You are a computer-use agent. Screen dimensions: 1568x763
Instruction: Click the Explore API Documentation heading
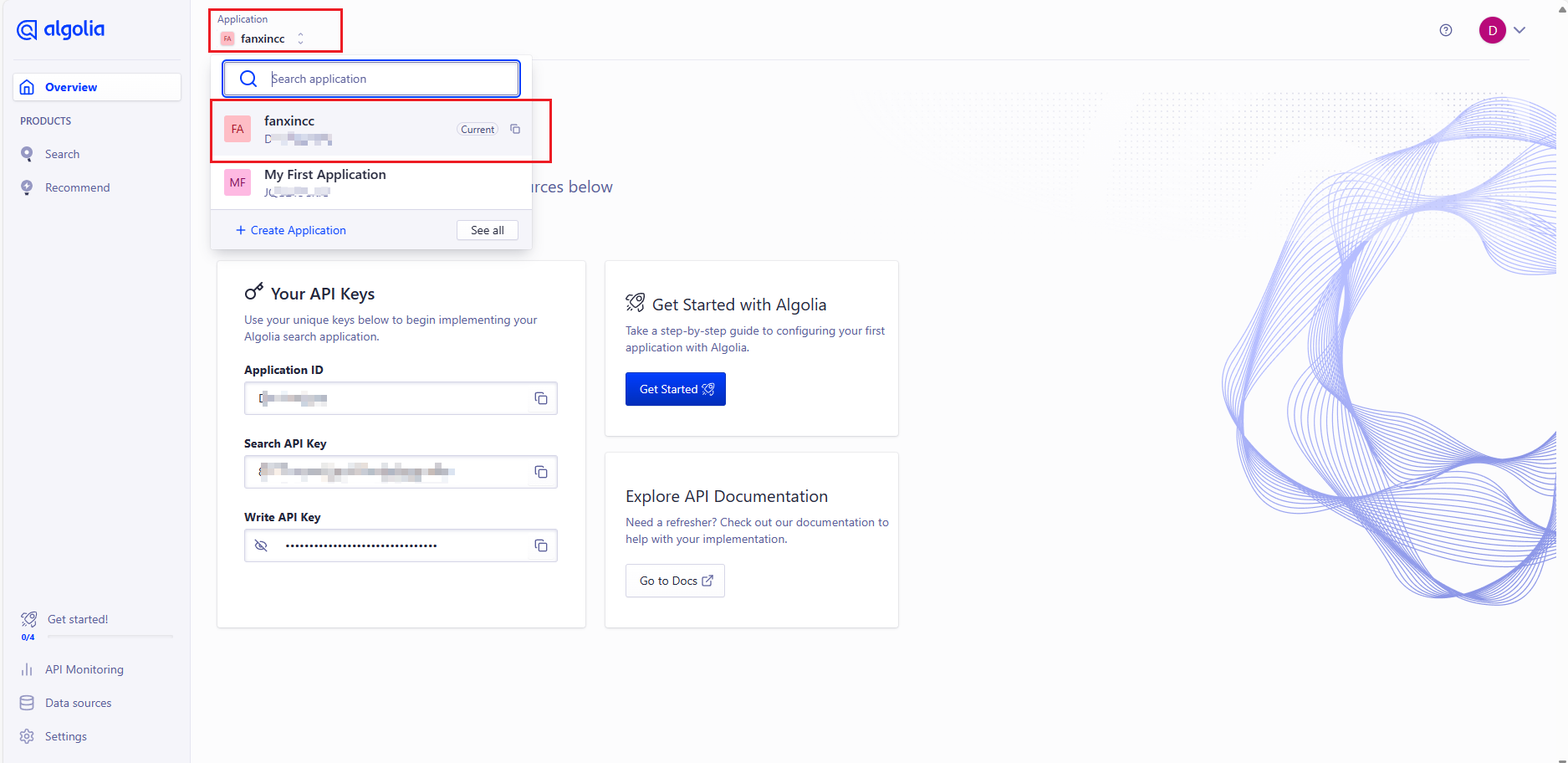[x=727, y=496]
